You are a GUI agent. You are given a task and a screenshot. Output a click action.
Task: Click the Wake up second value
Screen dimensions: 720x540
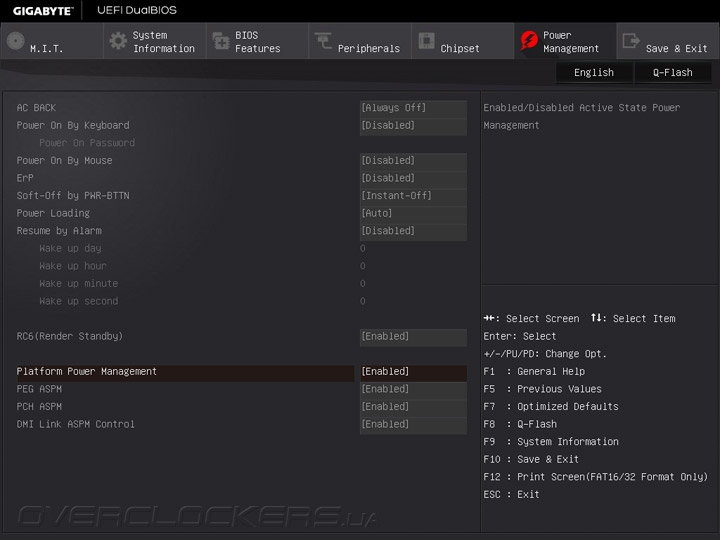(363, 301)
